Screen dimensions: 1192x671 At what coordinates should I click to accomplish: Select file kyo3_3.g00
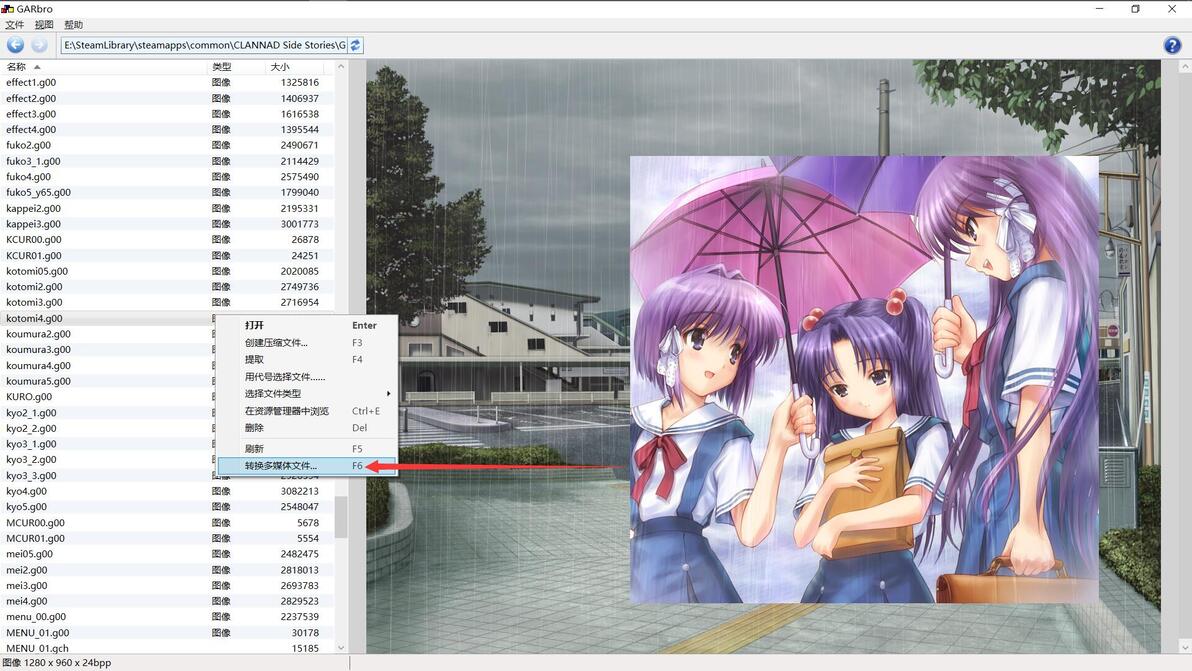click(x=31, y=476)
